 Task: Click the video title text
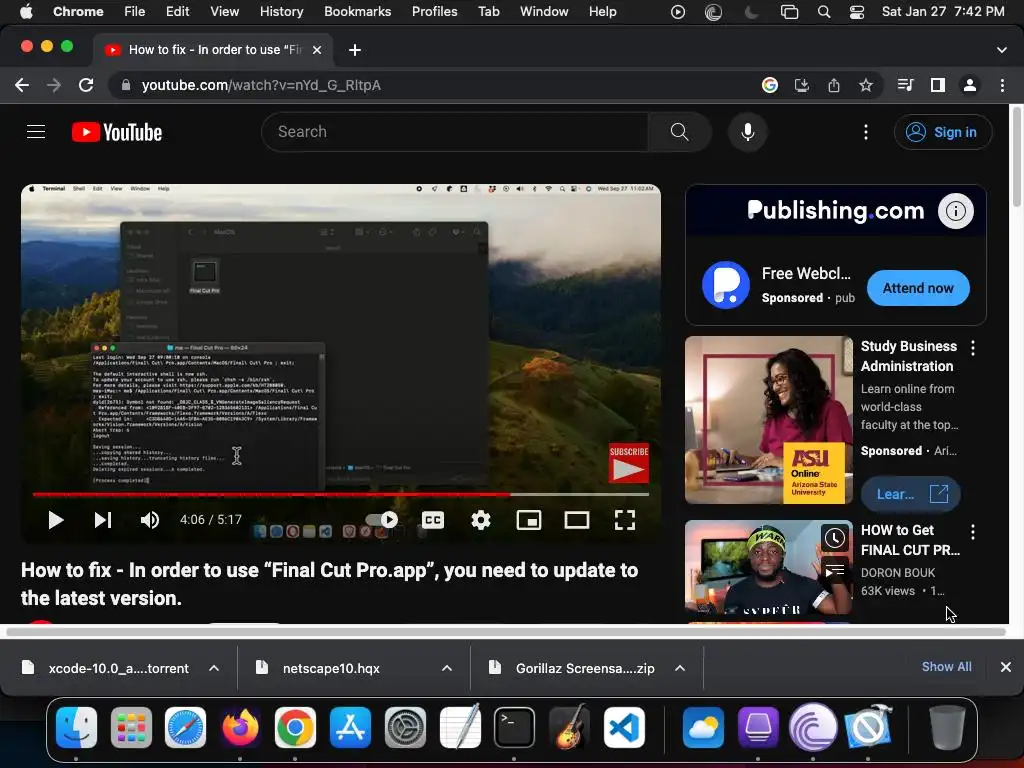tap(329, 584)
